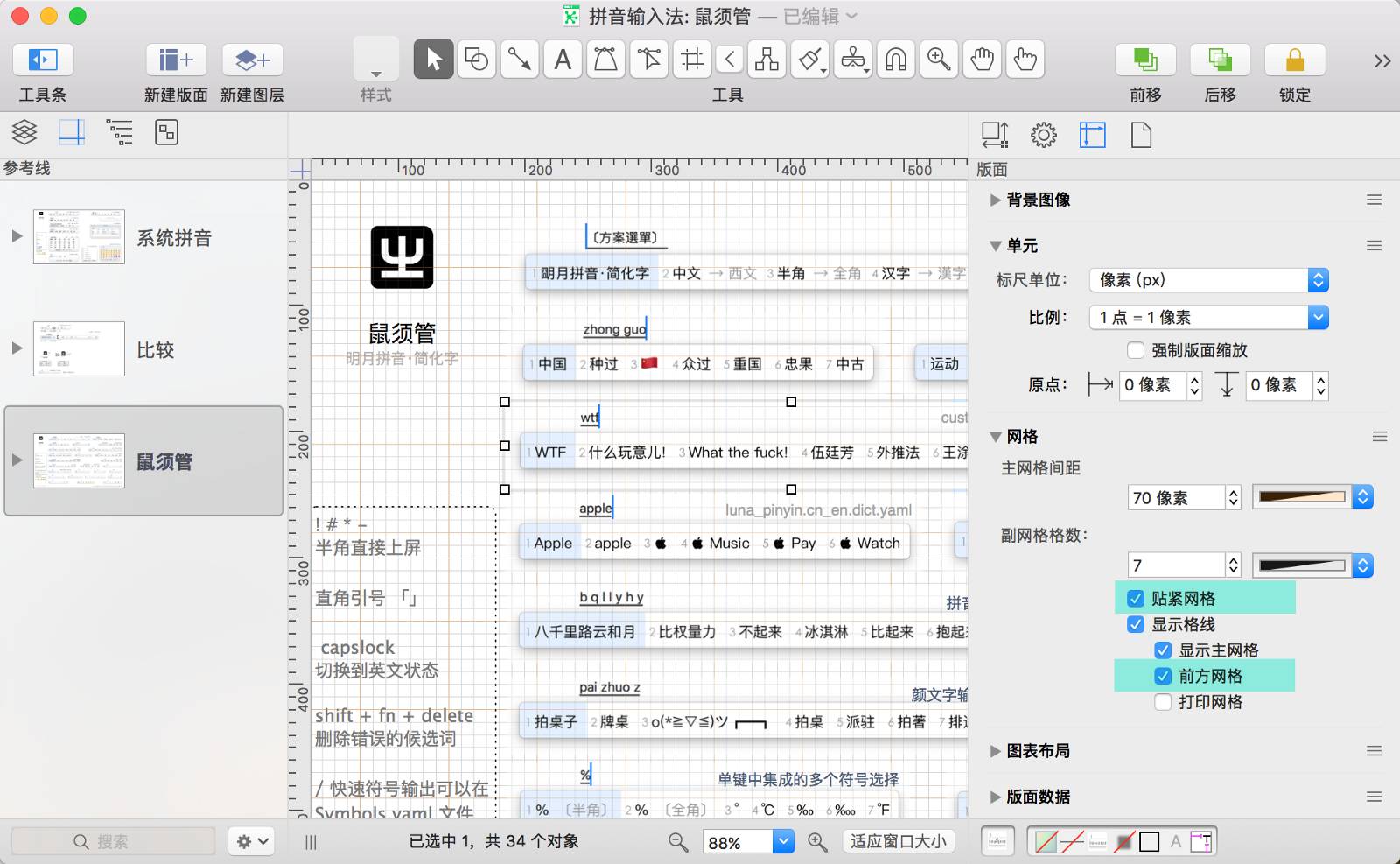Select the Shape tool

point(477,60)
